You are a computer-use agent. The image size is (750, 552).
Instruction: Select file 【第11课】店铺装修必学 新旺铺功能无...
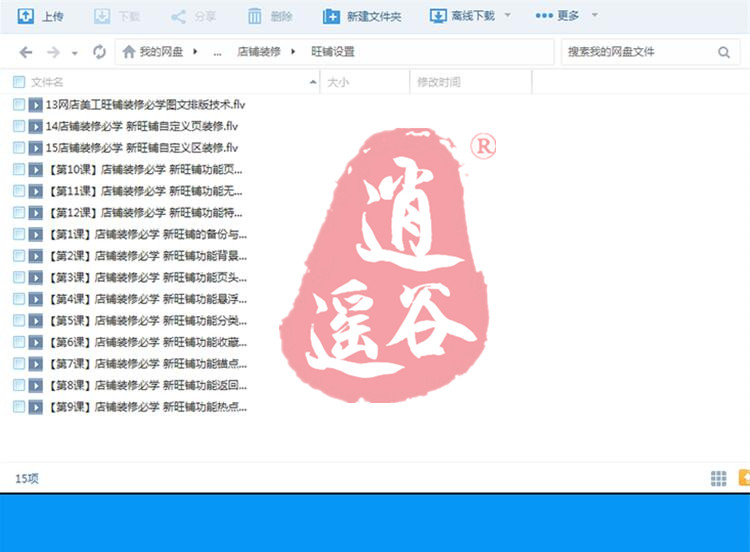tap(144, 191)
